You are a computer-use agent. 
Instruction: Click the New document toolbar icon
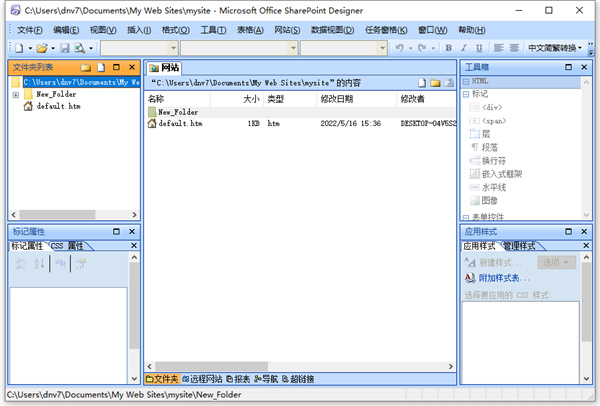tap(19, 48)
